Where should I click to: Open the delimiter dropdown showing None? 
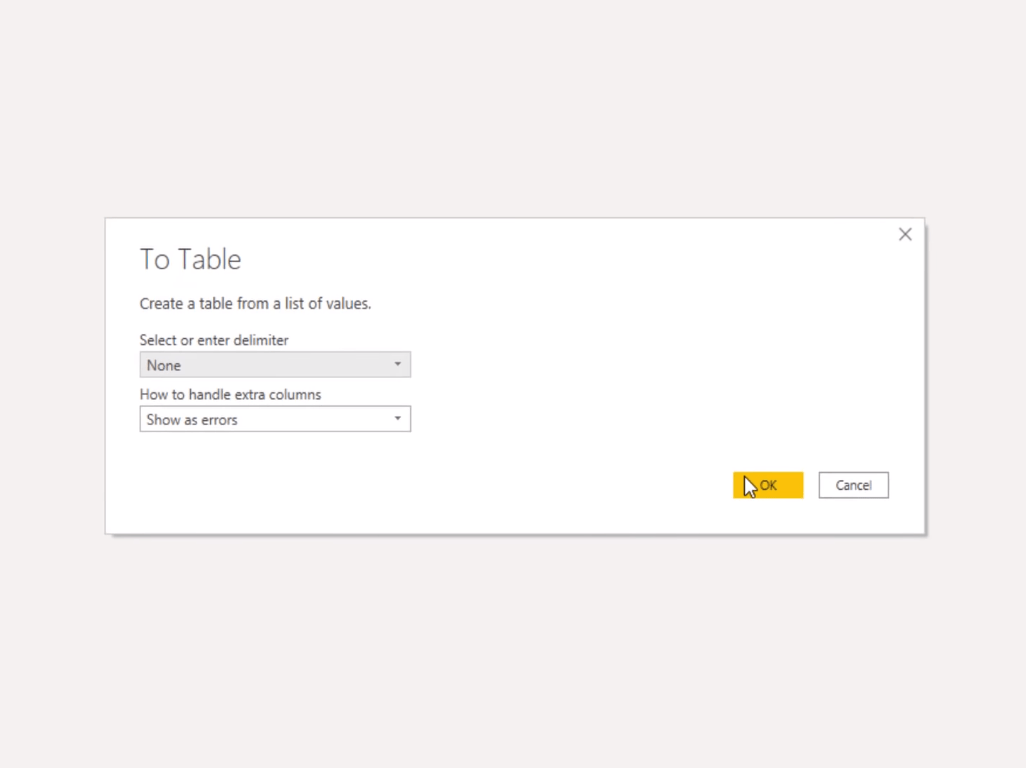275,365
